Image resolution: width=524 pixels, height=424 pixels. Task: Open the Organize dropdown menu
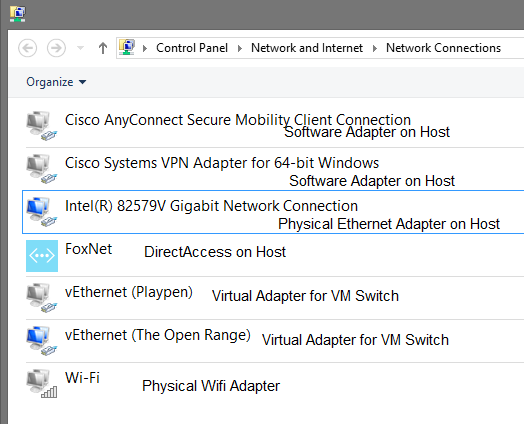(x=56, y=82)
